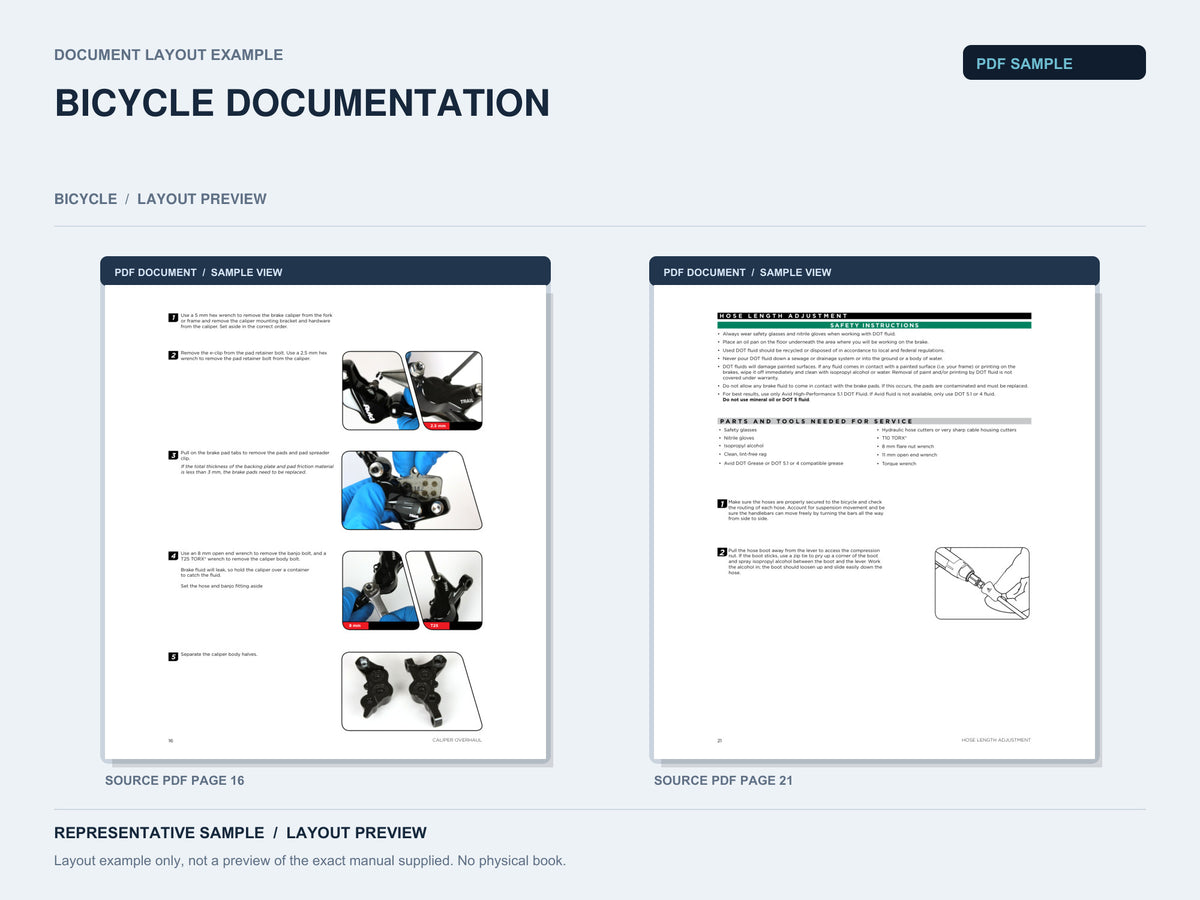Click the 'Nitrile gloves' list item

pos(737,438)
